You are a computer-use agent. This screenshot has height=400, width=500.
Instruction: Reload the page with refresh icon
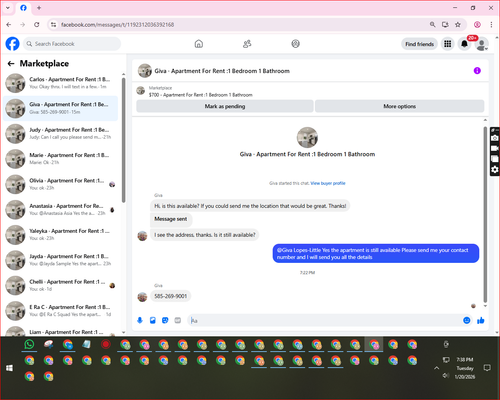click(37, 24)
